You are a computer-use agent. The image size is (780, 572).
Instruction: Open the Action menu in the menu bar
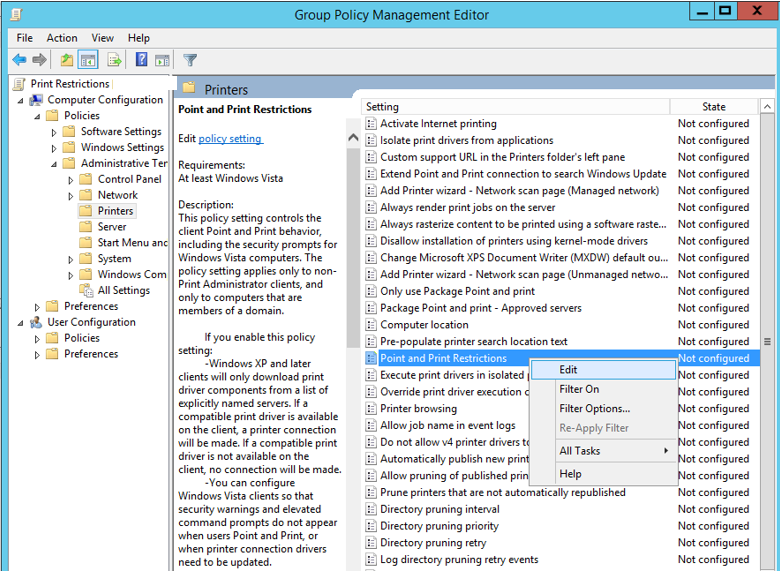[x=62, y=38]
